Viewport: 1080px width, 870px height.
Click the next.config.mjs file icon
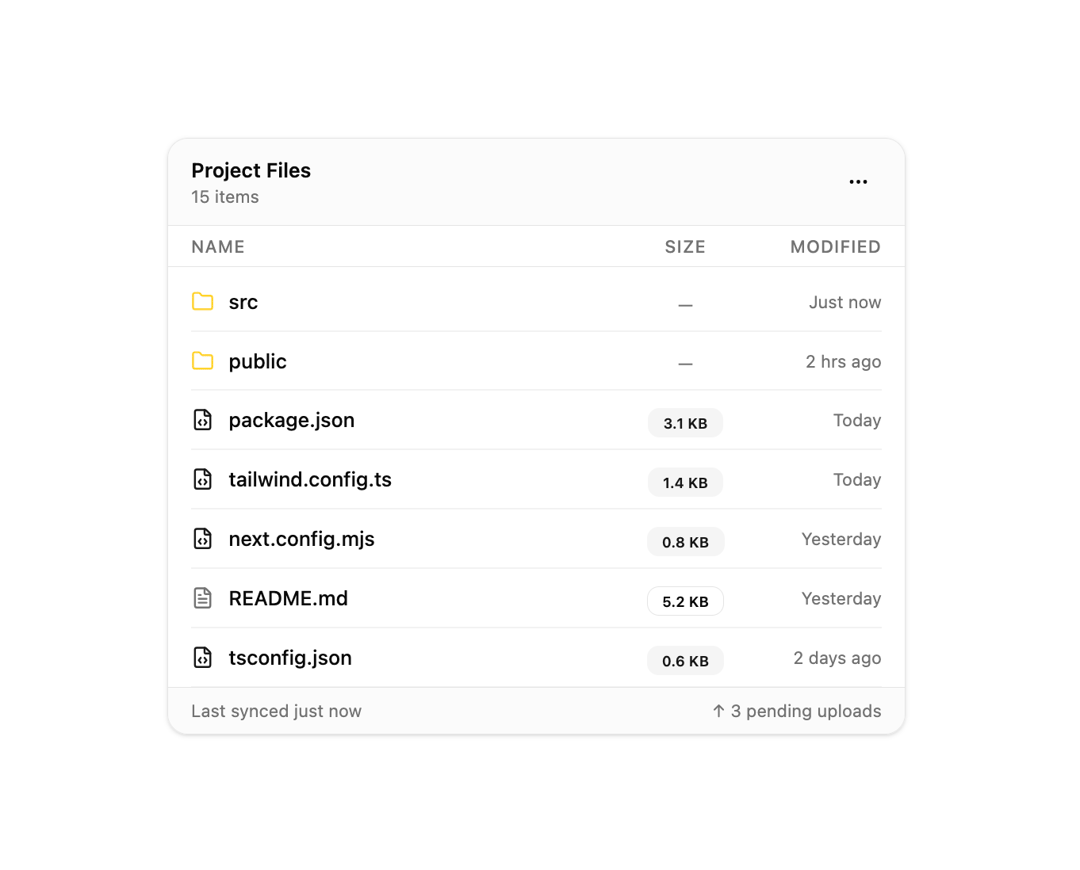202,539
